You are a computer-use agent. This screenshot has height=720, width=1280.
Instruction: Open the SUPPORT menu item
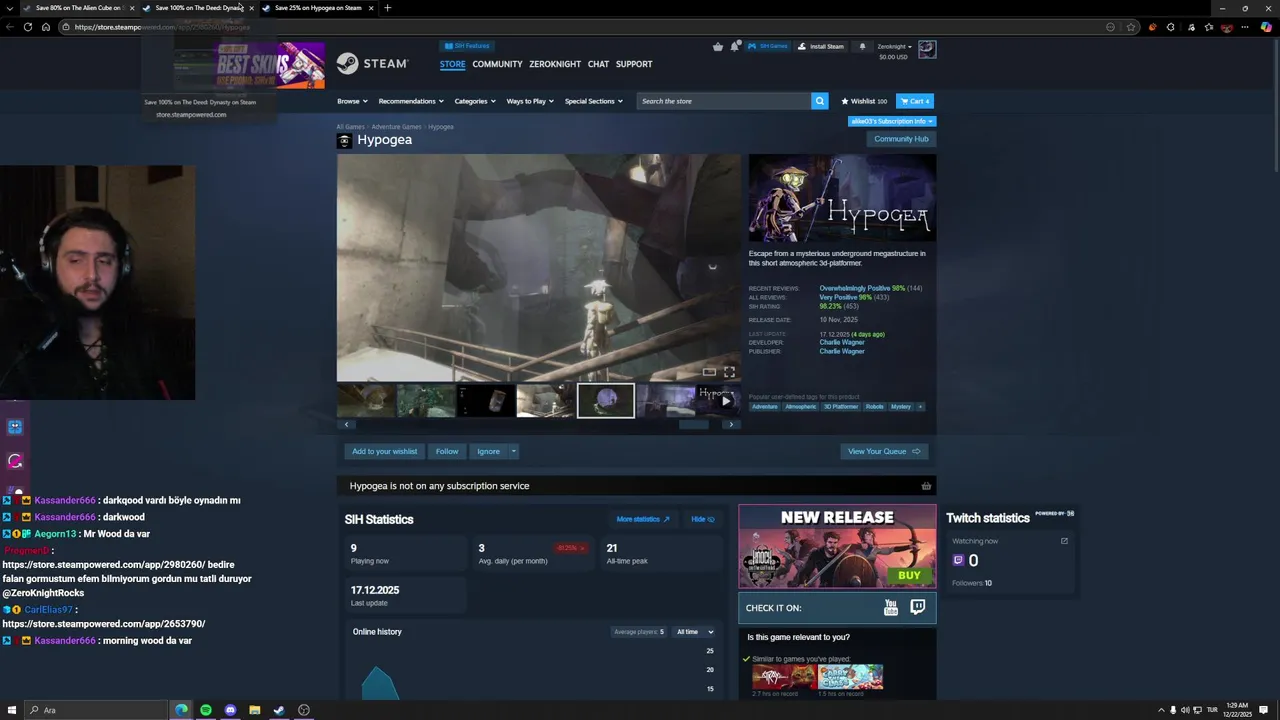click(634, 64)
